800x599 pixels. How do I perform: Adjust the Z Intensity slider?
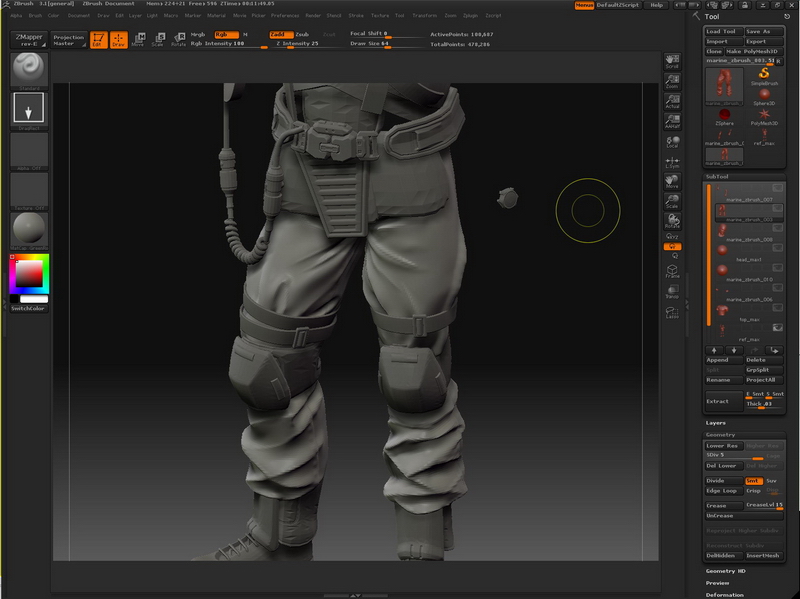pyautogui.click(x=307, y=44)
